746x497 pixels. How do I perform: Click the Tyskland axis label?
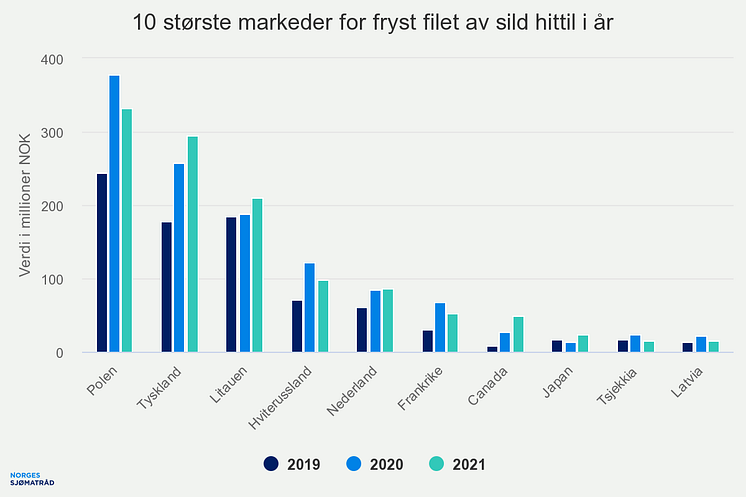coord(160,390)
